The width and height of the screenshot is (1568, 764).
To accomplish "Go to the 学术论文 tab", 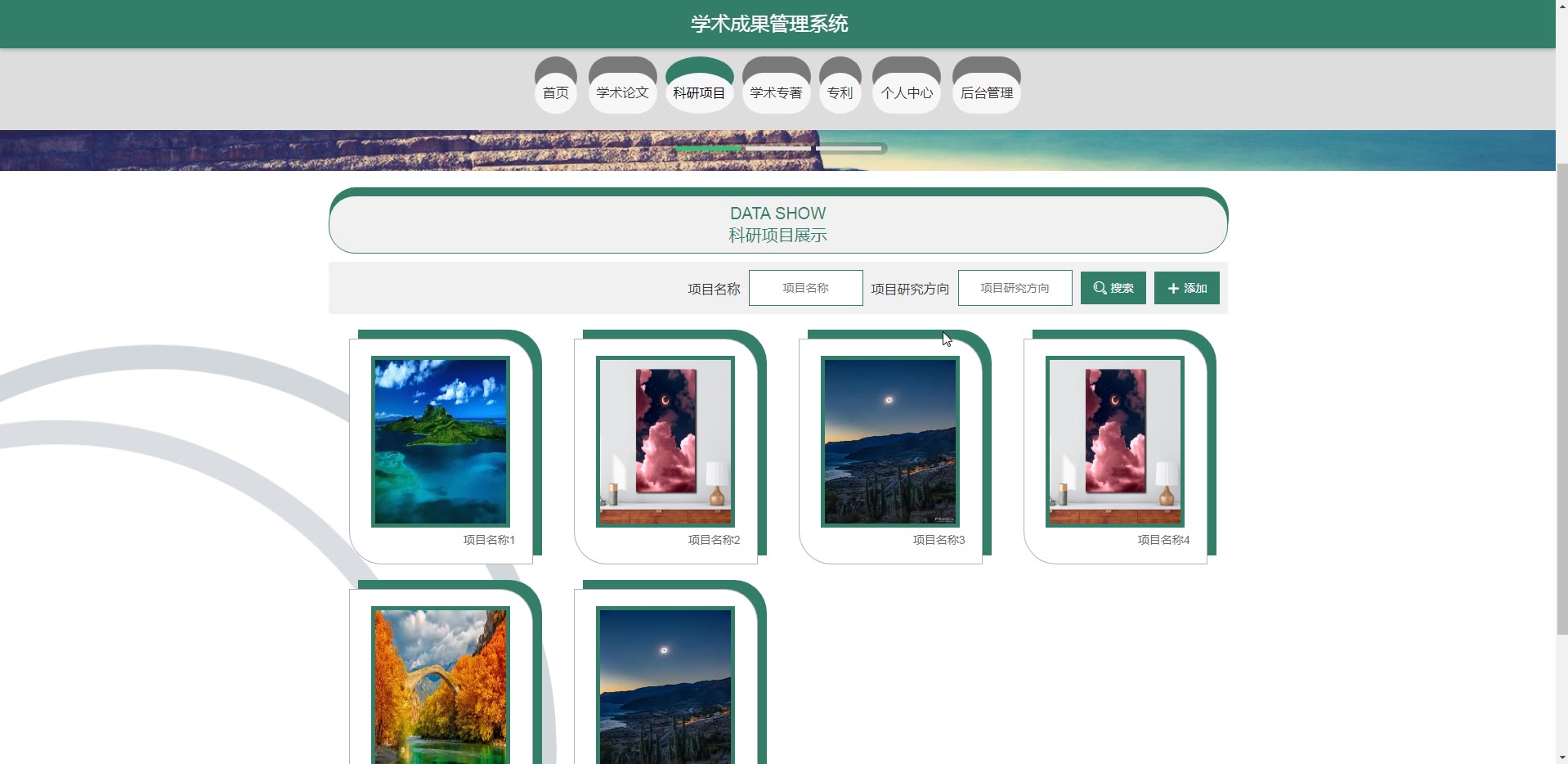I will coord(622,87).
